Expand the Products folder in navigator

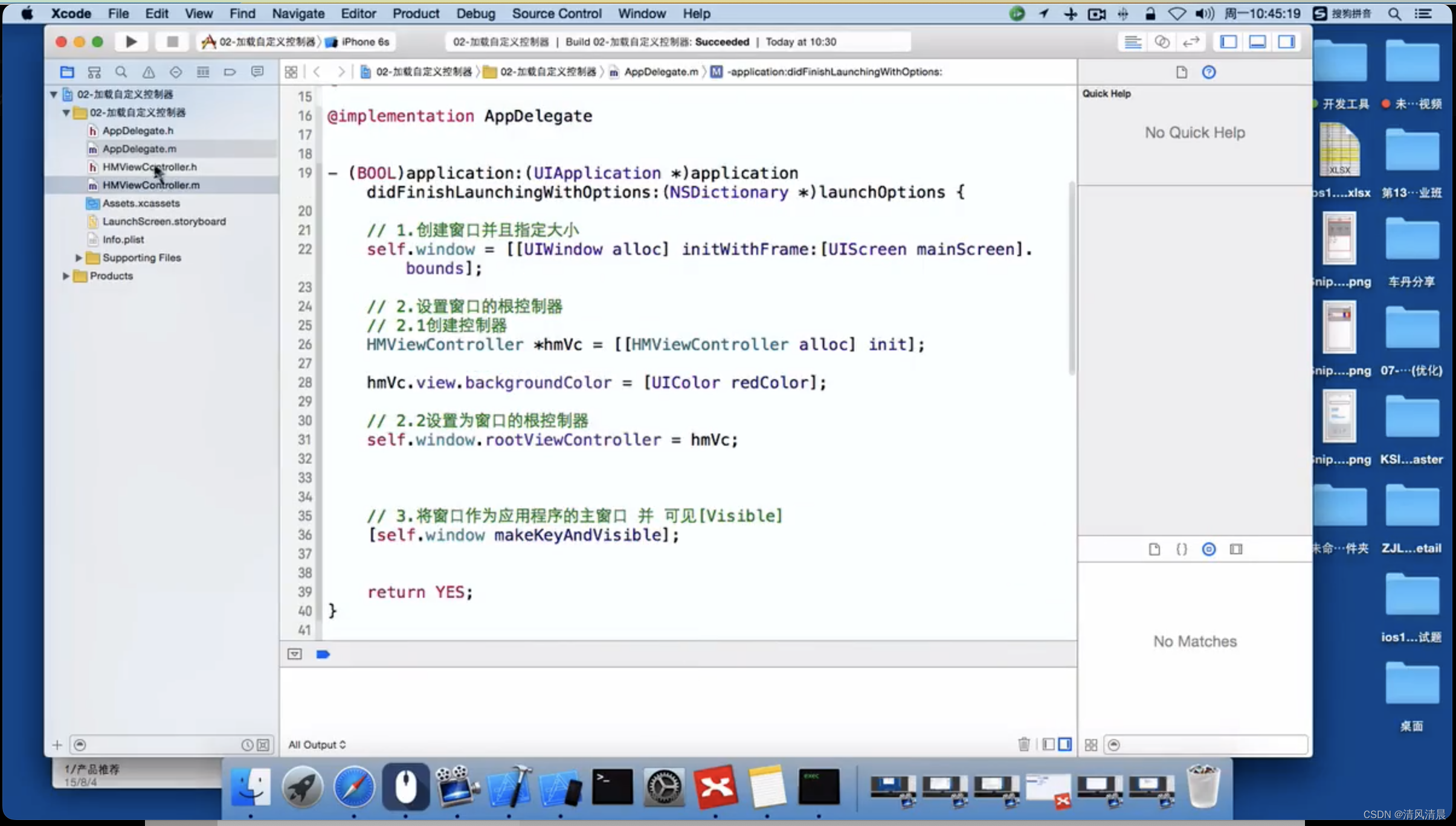coord(67,275)
